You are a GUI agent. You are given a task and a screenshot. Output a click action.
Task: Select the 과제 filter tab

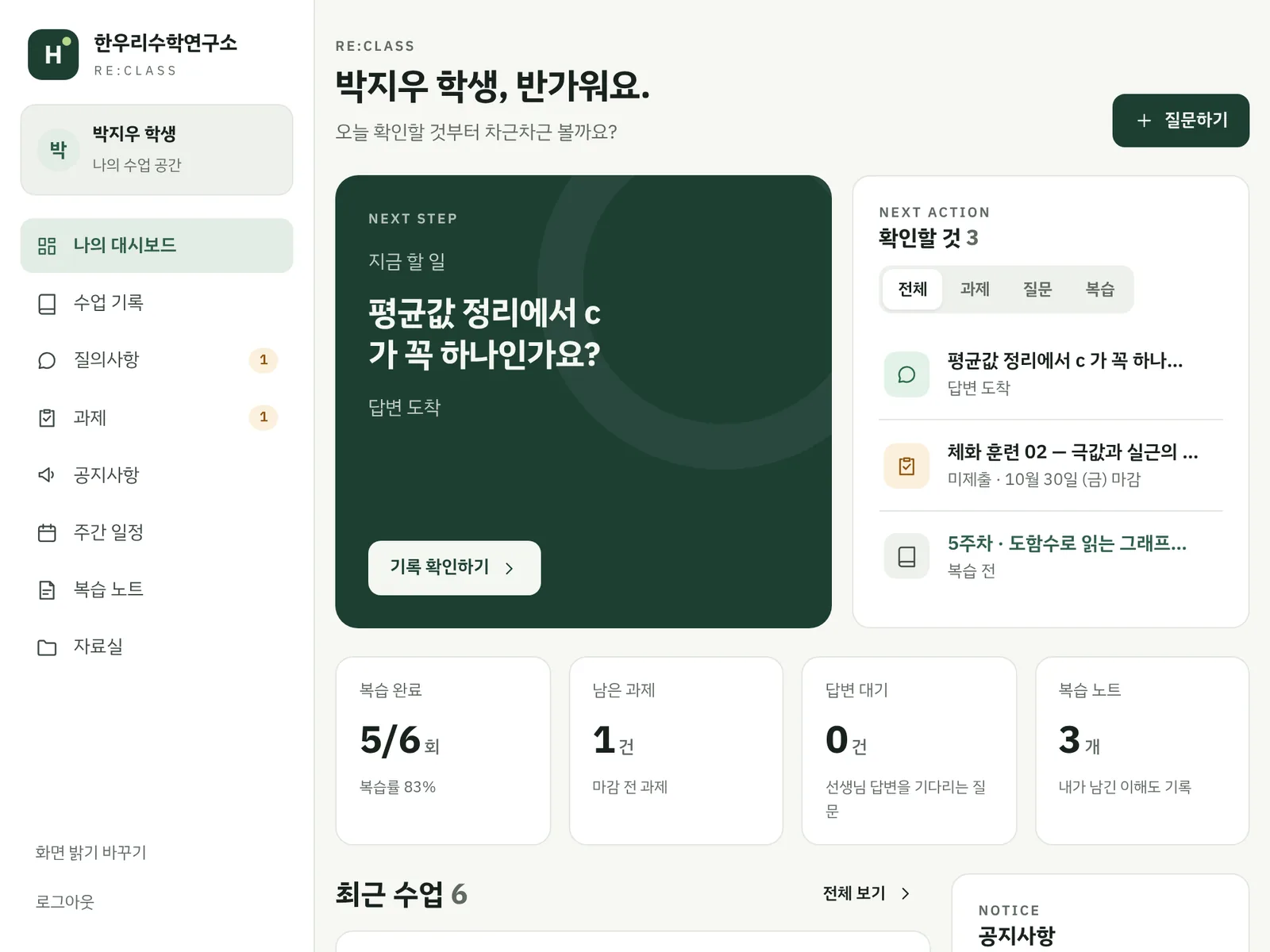975,289
